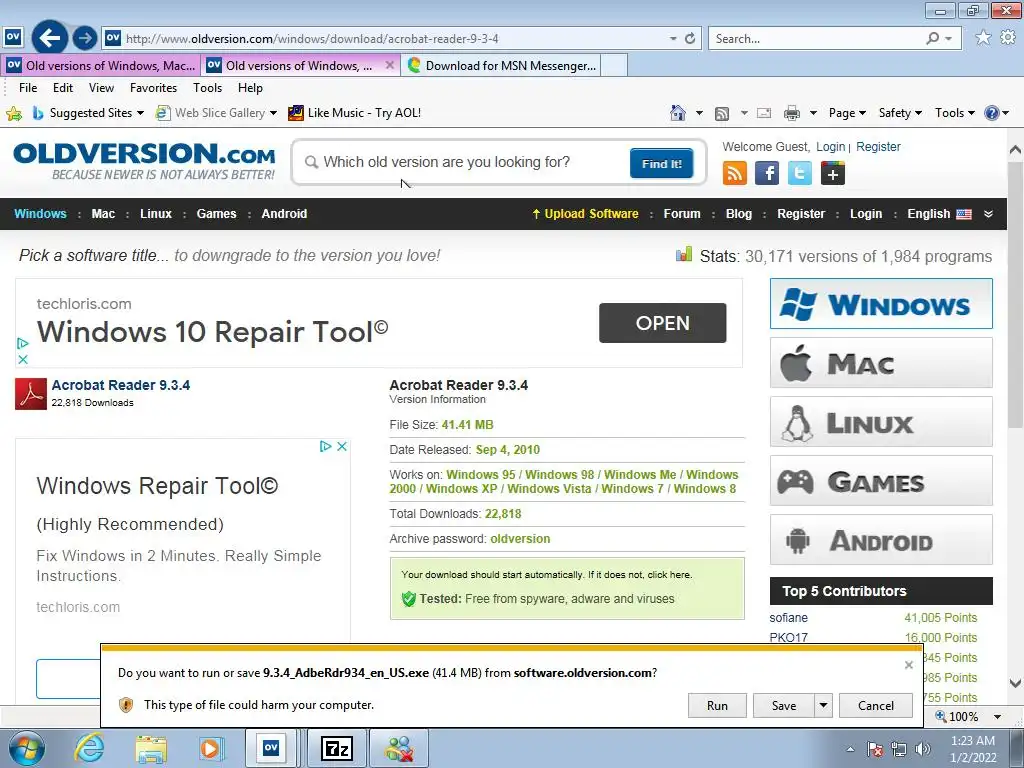Open the 7-Zip taskbar icon
Image resolution: width=1024 pixels, height=768 pixels.
pos(337,748)
